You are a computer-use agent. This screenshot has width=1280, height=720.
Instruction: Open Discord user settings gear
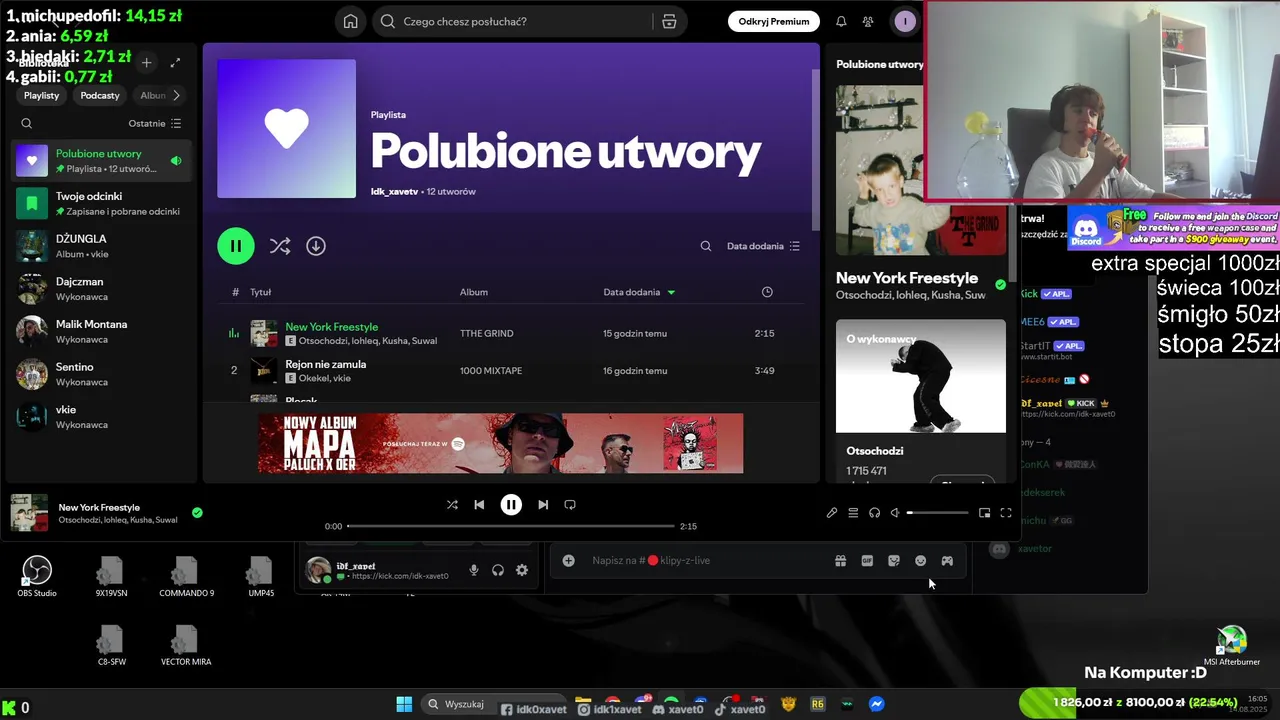[522, 570]
